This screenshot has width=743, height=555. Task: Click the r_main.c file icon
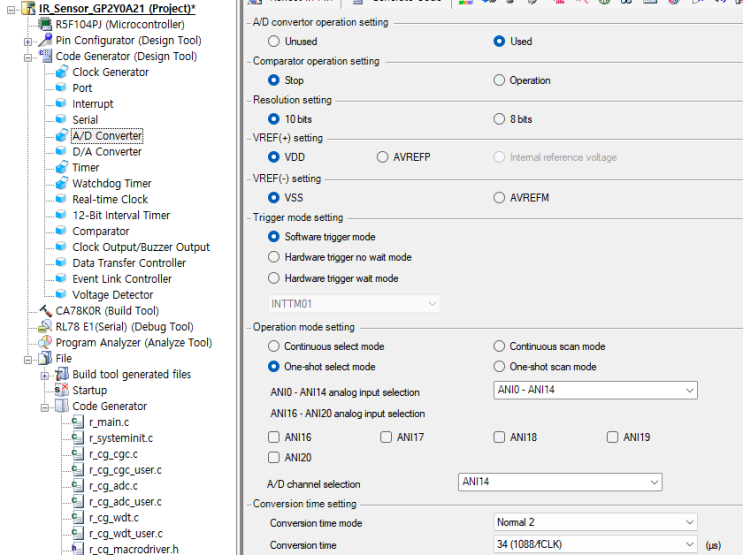click(x=77, y=421)
